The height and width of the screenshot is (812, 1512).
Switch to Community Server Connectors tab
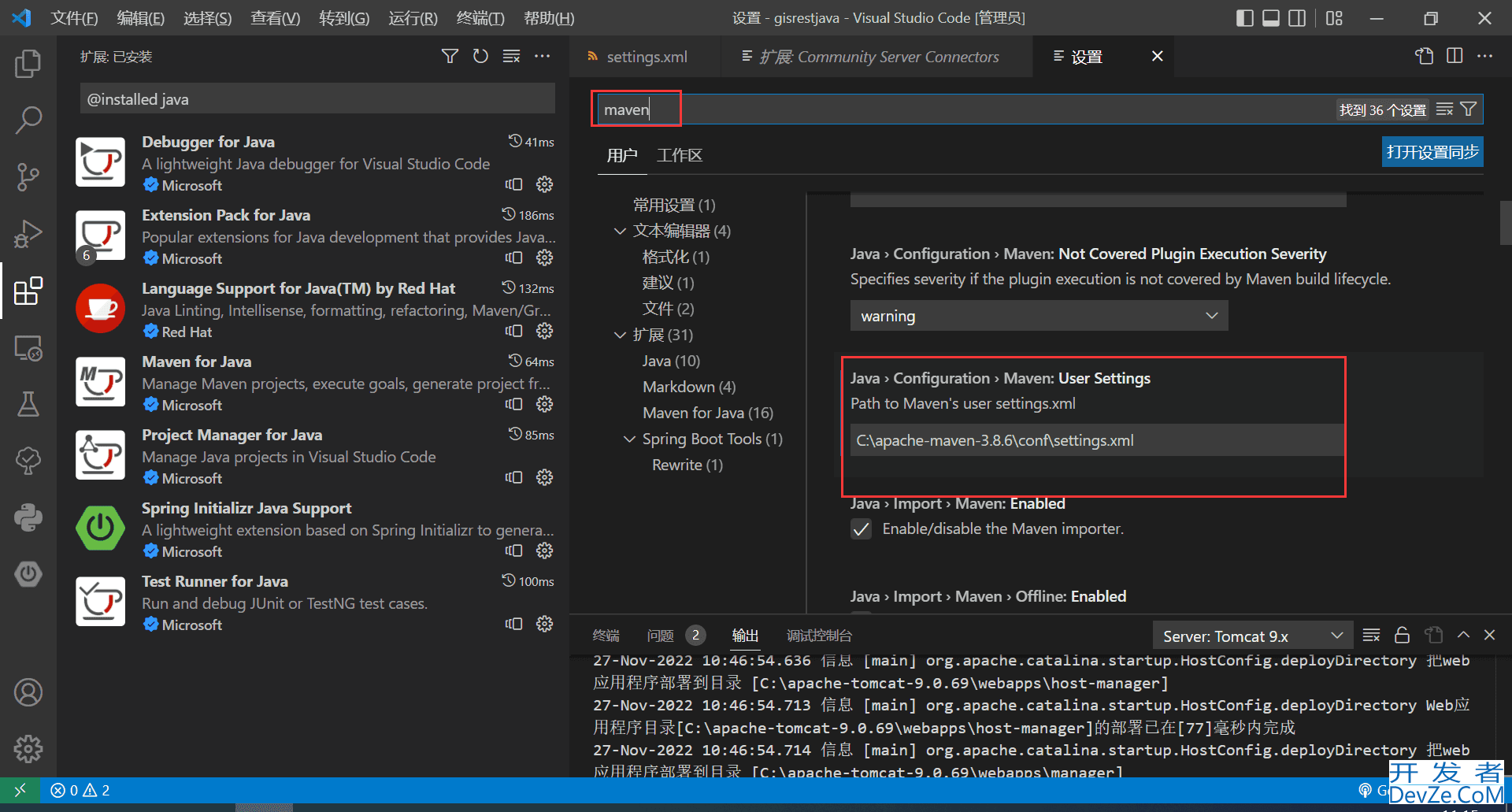click(x=877, y=57)
